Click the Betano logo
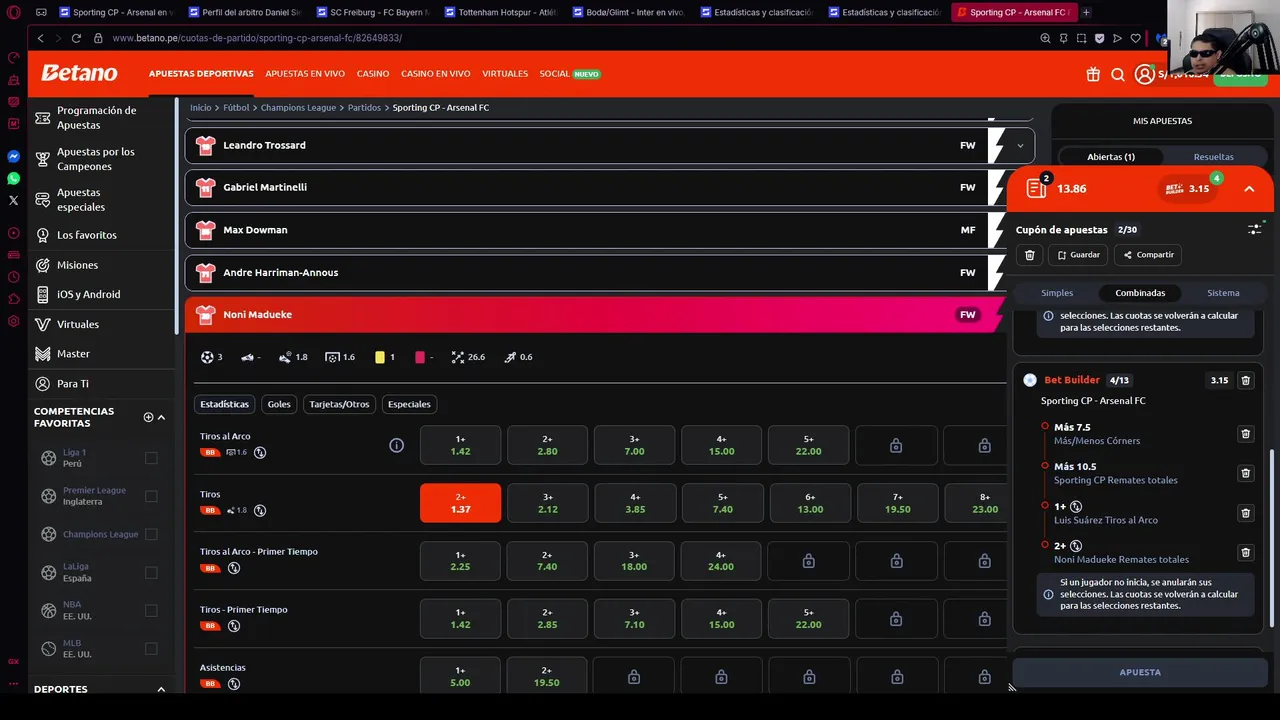Viewport: 1280px width, 720px height. (x=79, y=73)
